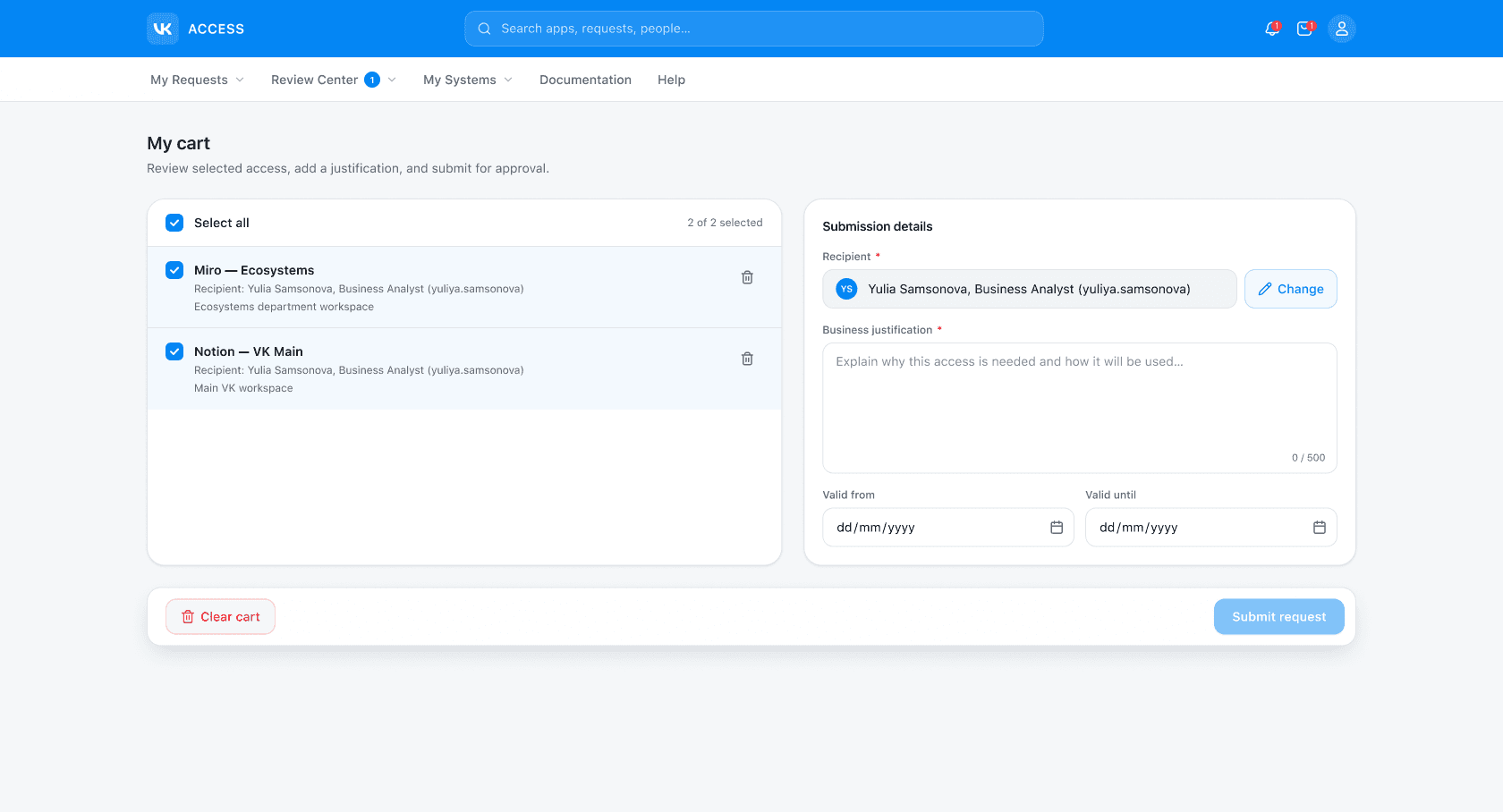Click the YS recipient avatar

coord(846,289)
